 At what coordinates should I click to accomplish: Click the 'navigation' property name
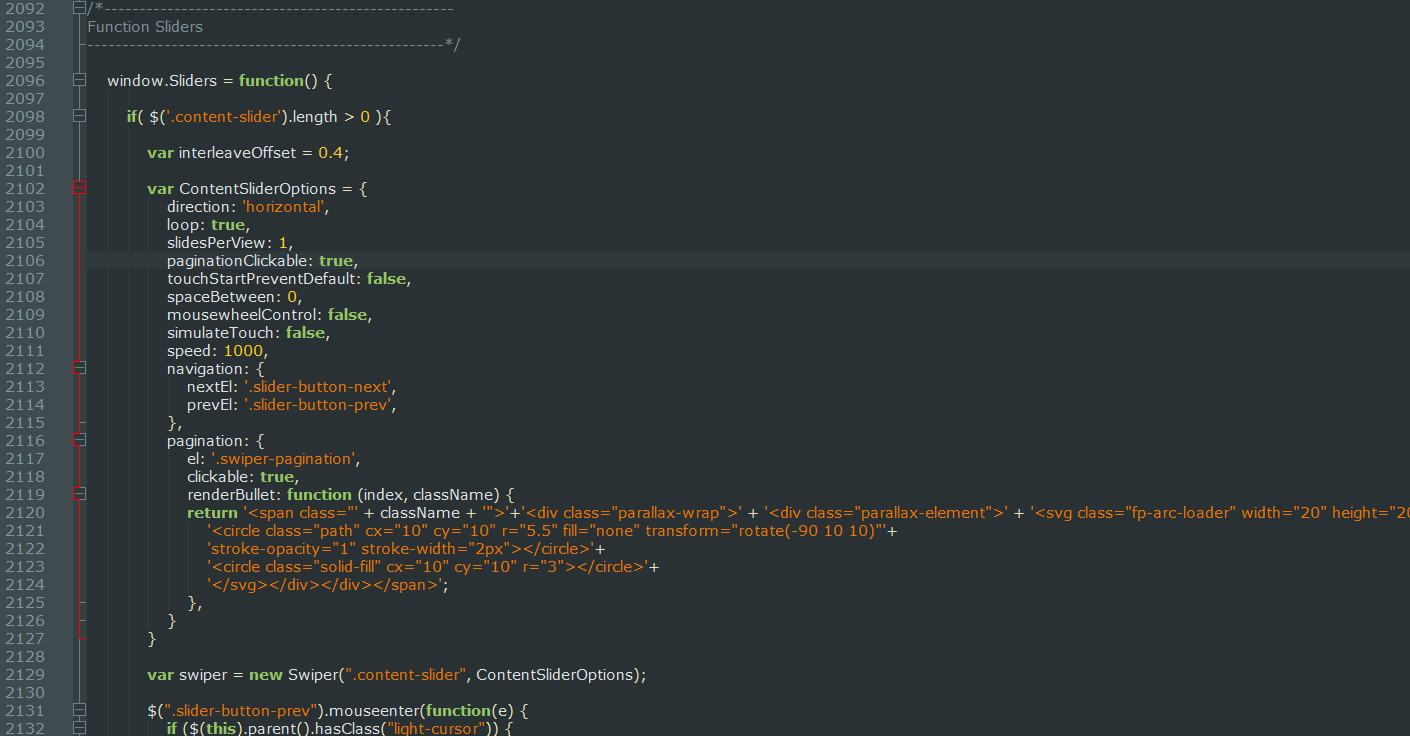tap(205, 369)
